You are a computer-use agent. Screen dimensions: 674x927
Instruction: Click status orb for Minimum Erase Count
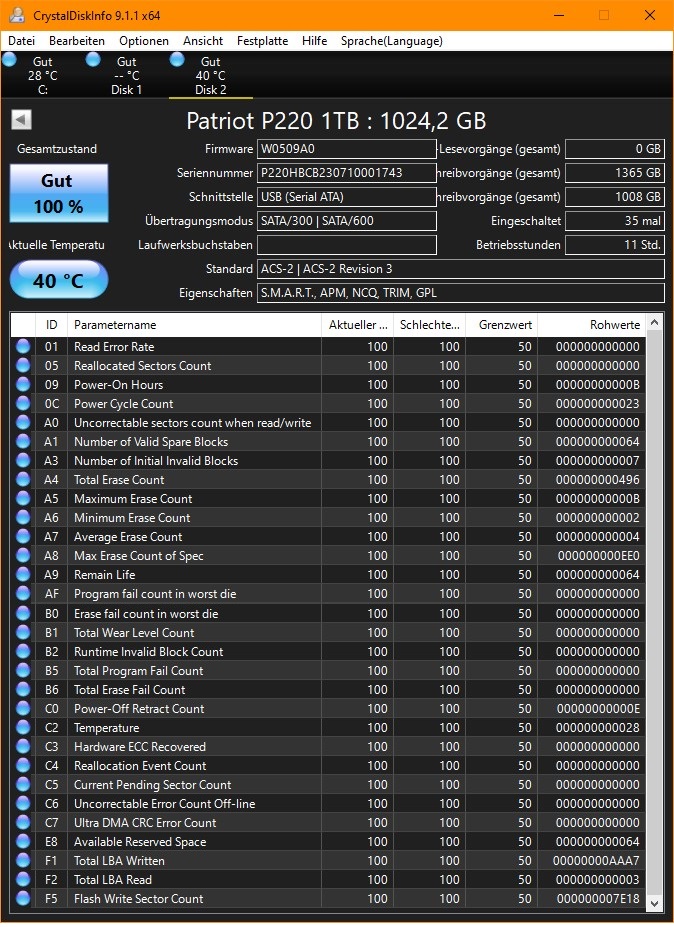coord(23,518)
